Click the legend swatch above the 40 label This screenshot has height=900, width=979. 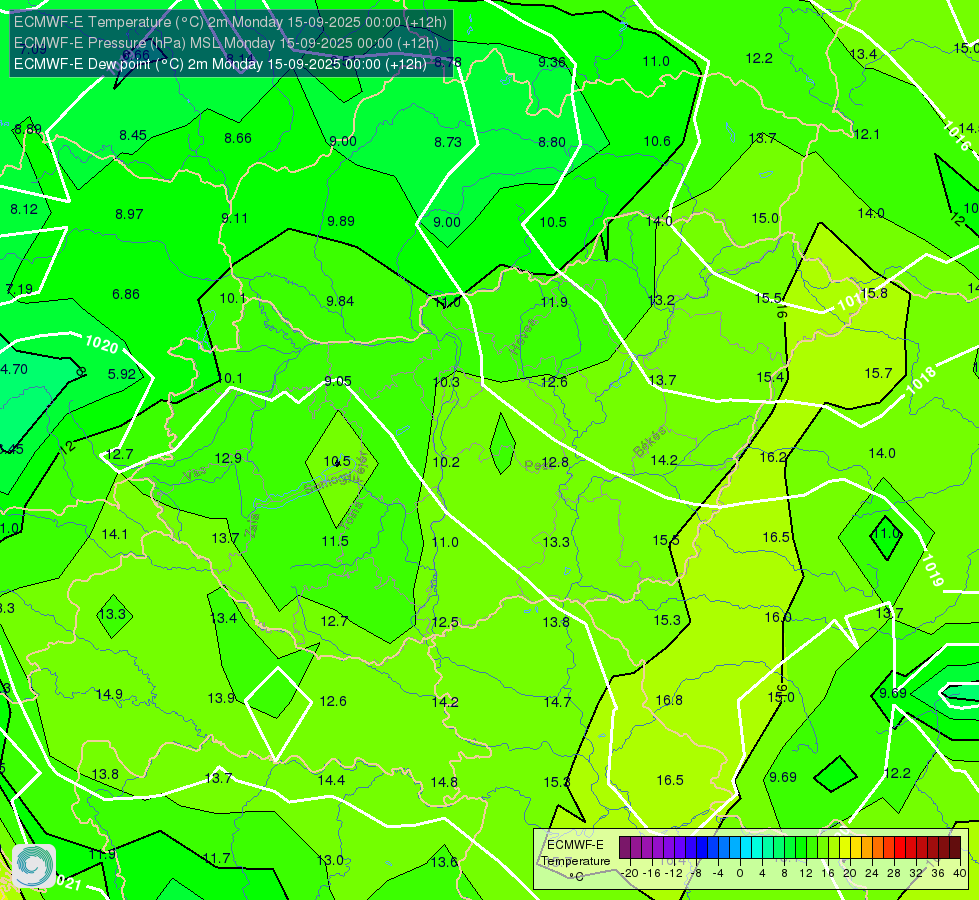(955, 848)
